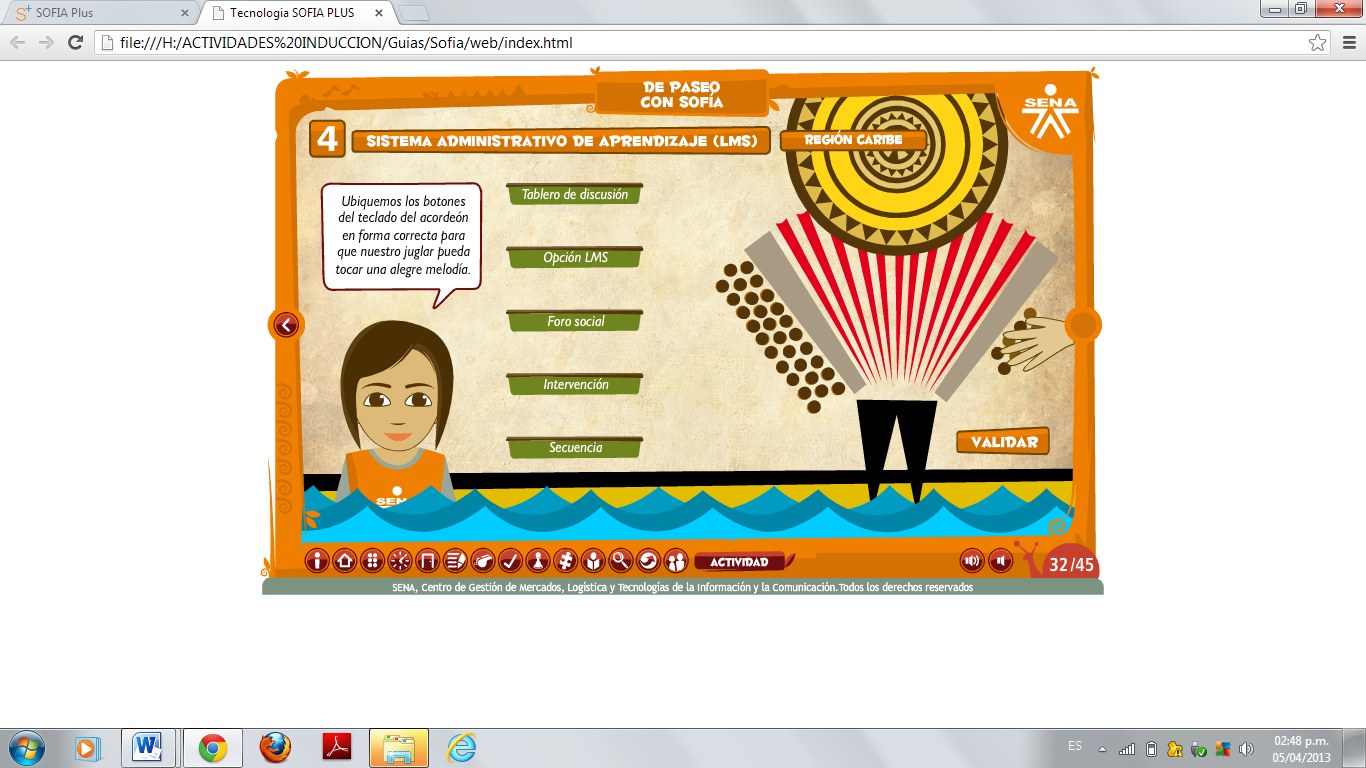Click the reader with book icon
The image size is (1366, 768).
pos(593,561)
